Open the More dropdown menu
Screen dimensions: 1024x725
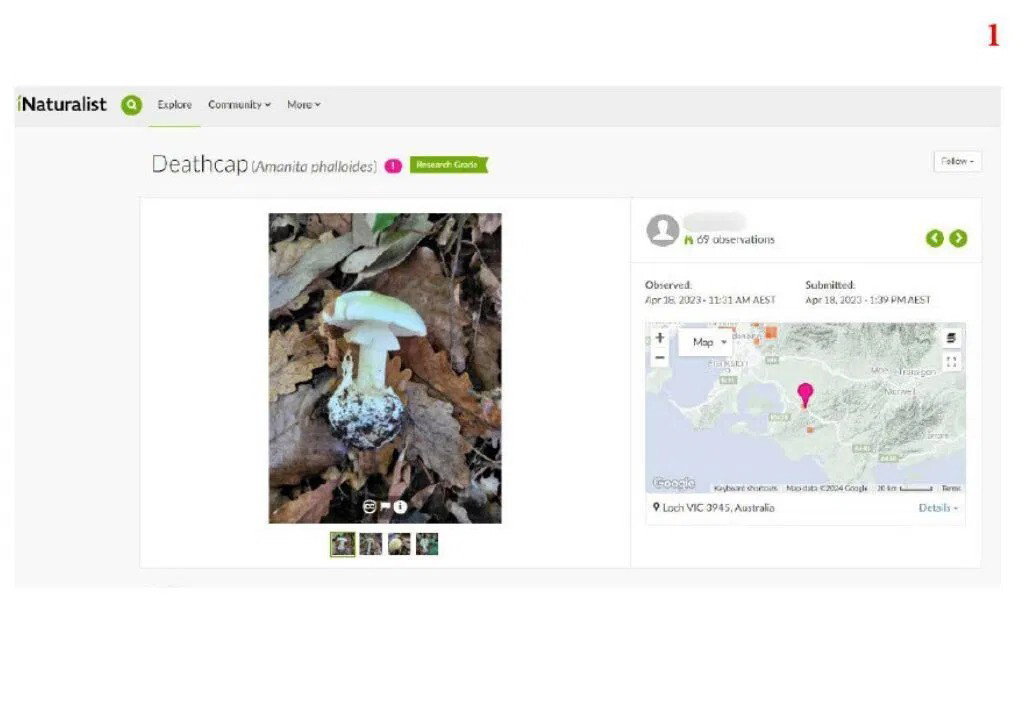coord(304,105)
